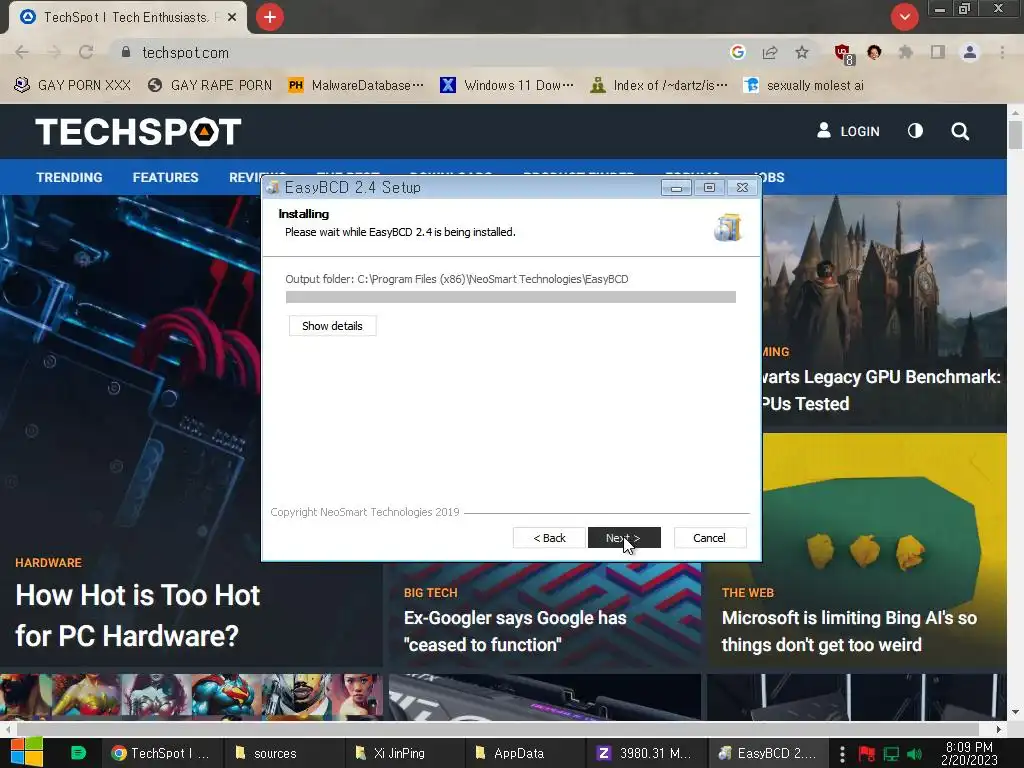Viewport: 1024px width, 768px height.
Task: Expand the system tray overflow dots
Action: click(842, 754)
